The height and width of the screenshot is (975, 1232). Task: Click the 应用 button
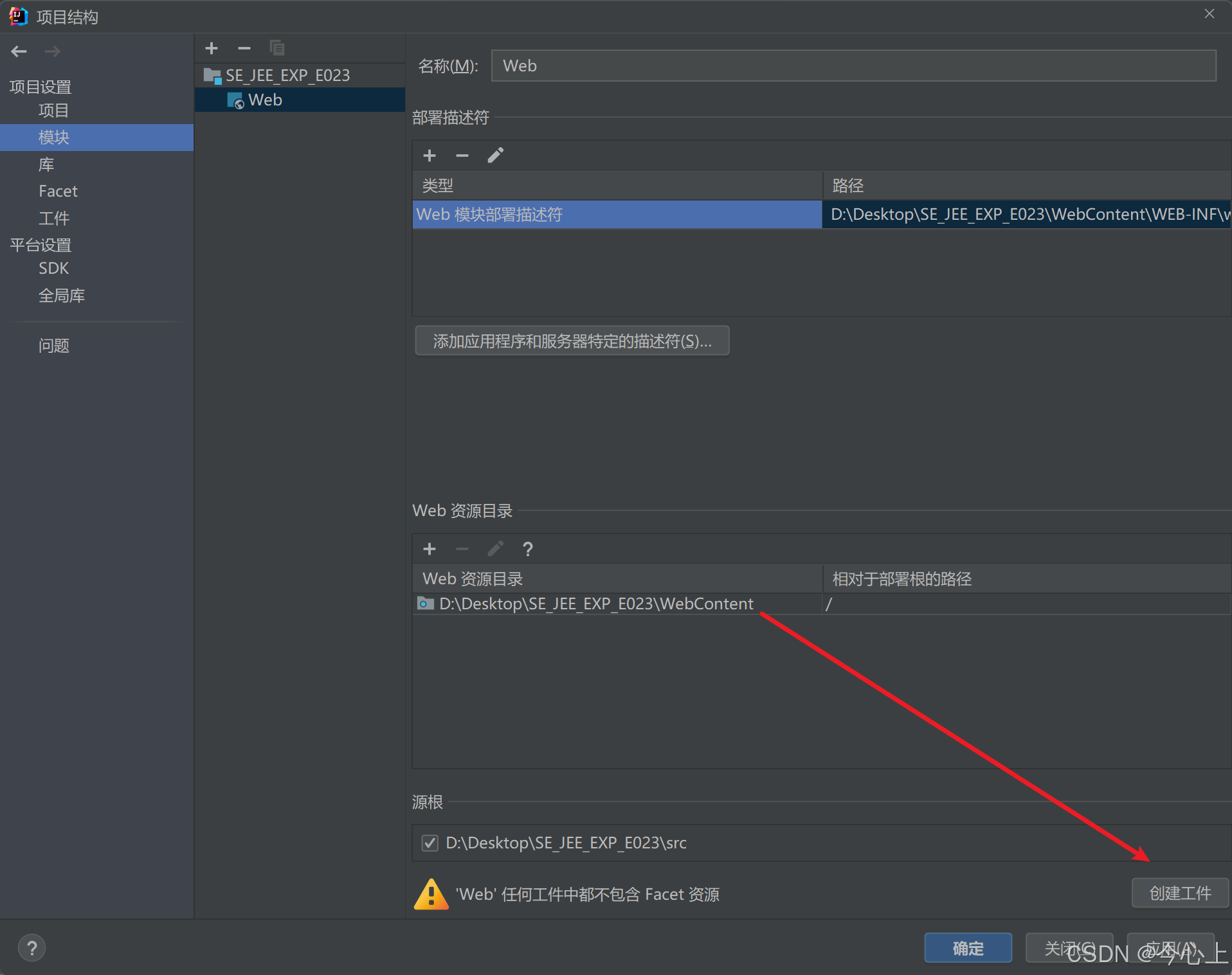tap(1170, 948)
